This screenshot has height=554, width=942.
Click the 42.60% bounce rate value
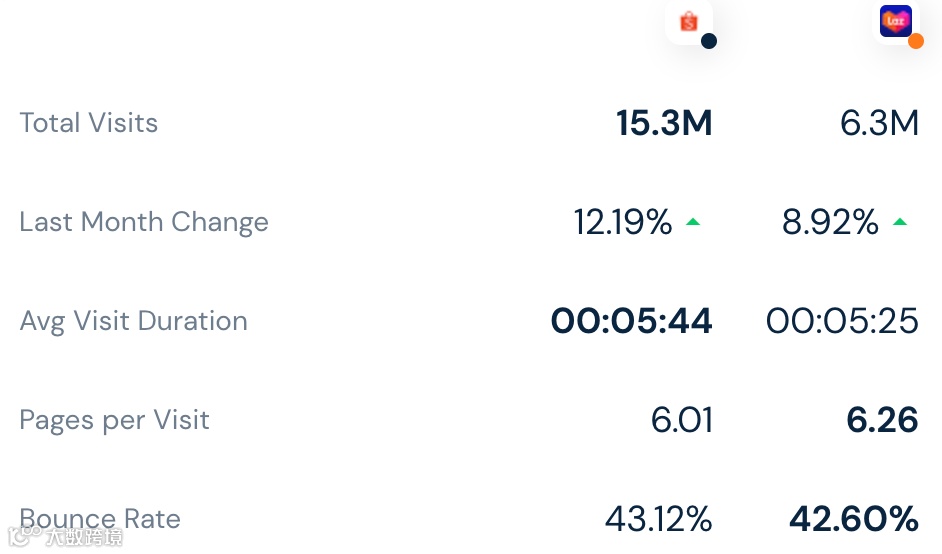[x=853, y=519]
